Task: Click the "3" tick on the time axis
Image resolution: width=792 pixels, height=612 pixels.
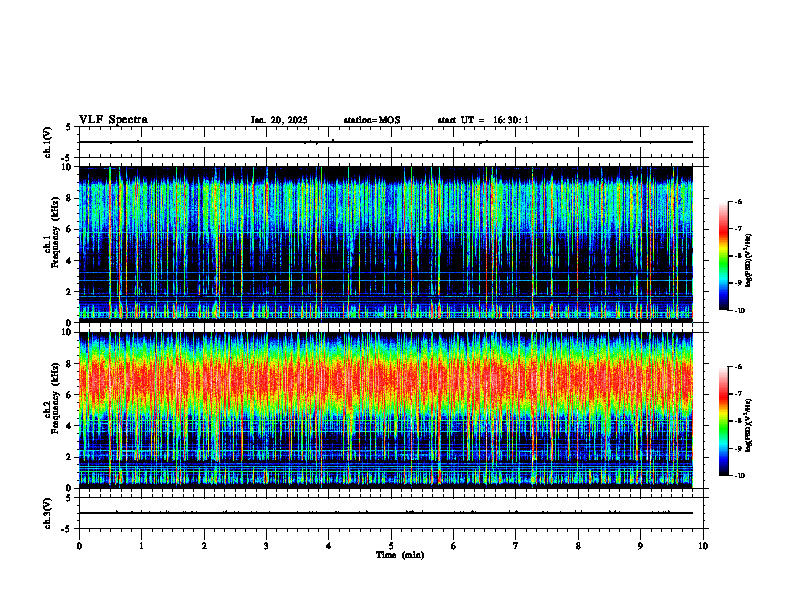Action: point(266,546)
